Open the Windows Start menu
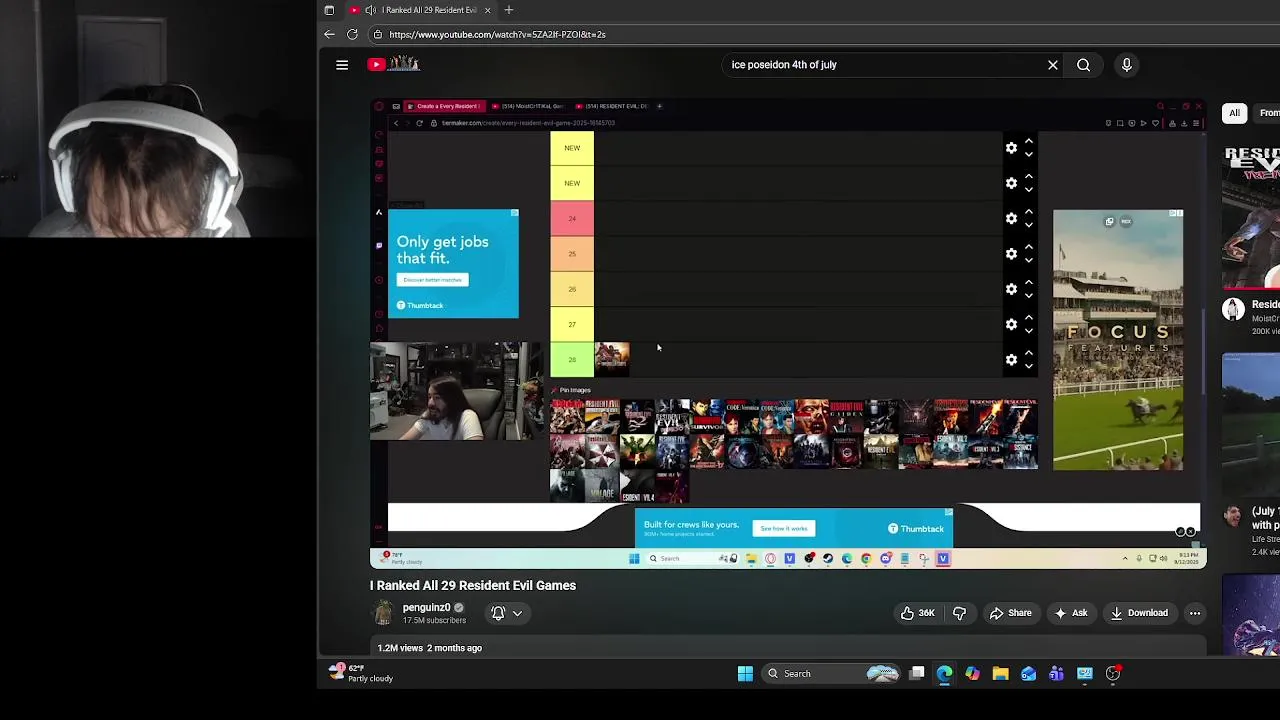1280x720 pixels. tap(745, 674)
